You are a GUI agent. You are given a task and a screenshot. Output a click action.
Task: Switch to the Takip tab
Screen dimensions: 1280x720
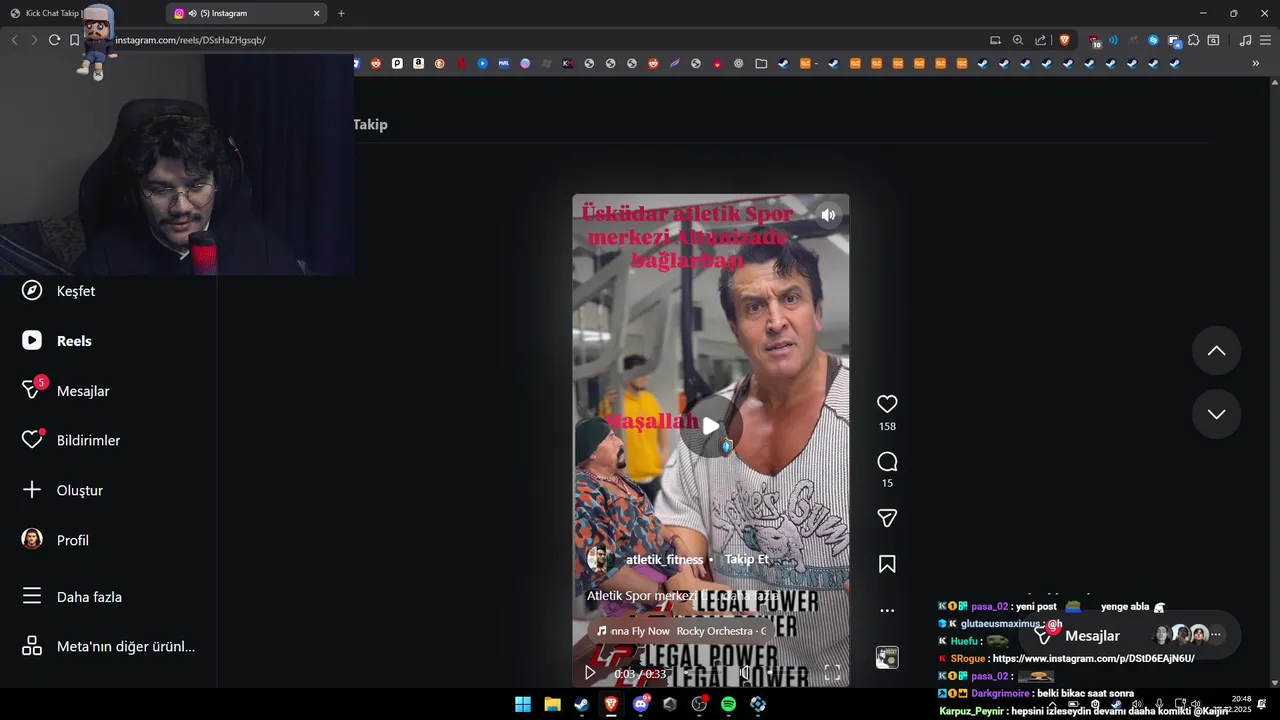click(x=370, y=124)
